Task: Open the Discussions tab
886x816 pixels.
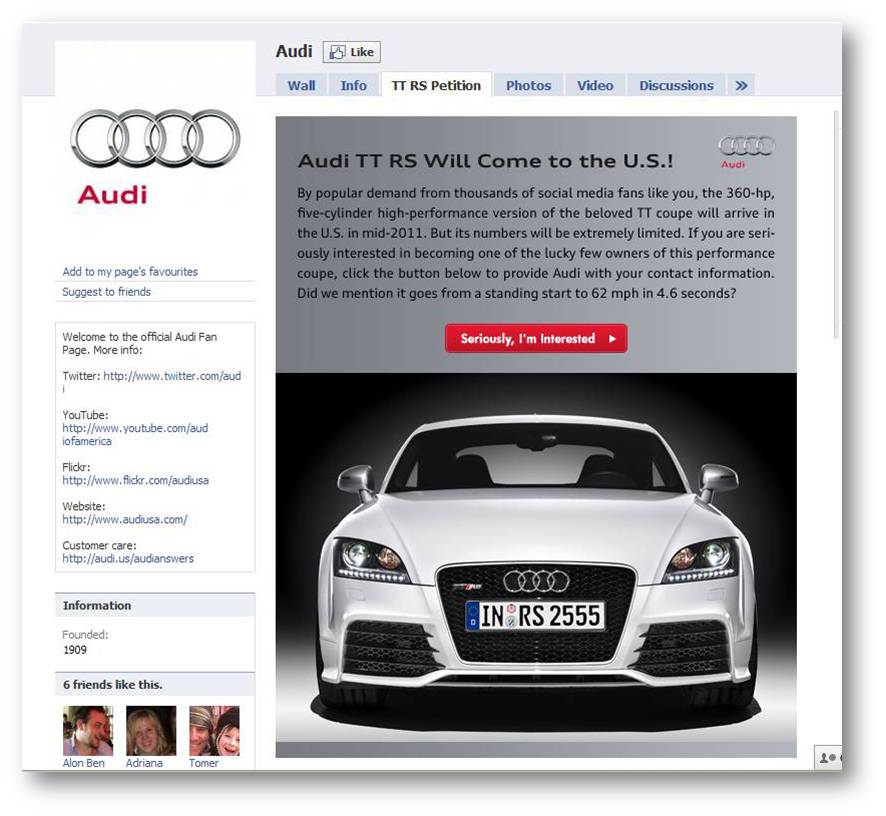Action: point(676,85)
